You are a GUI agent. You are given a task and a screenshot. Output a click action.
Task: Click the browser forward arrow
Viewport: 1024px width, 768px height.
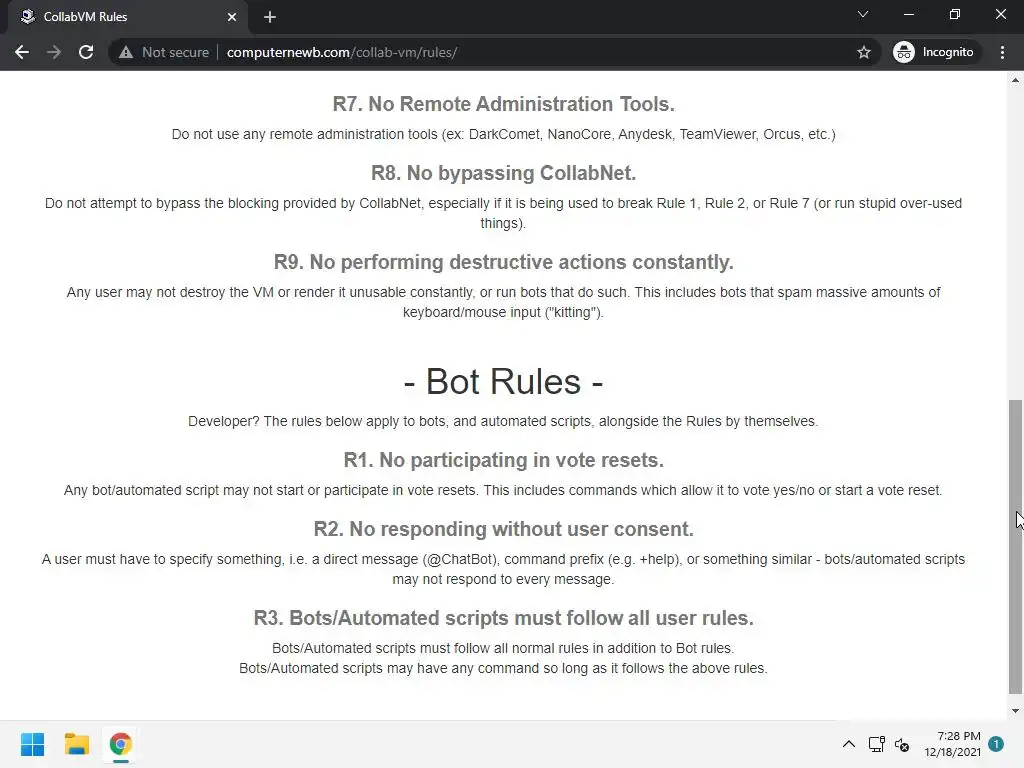click(x=54, y=52)
